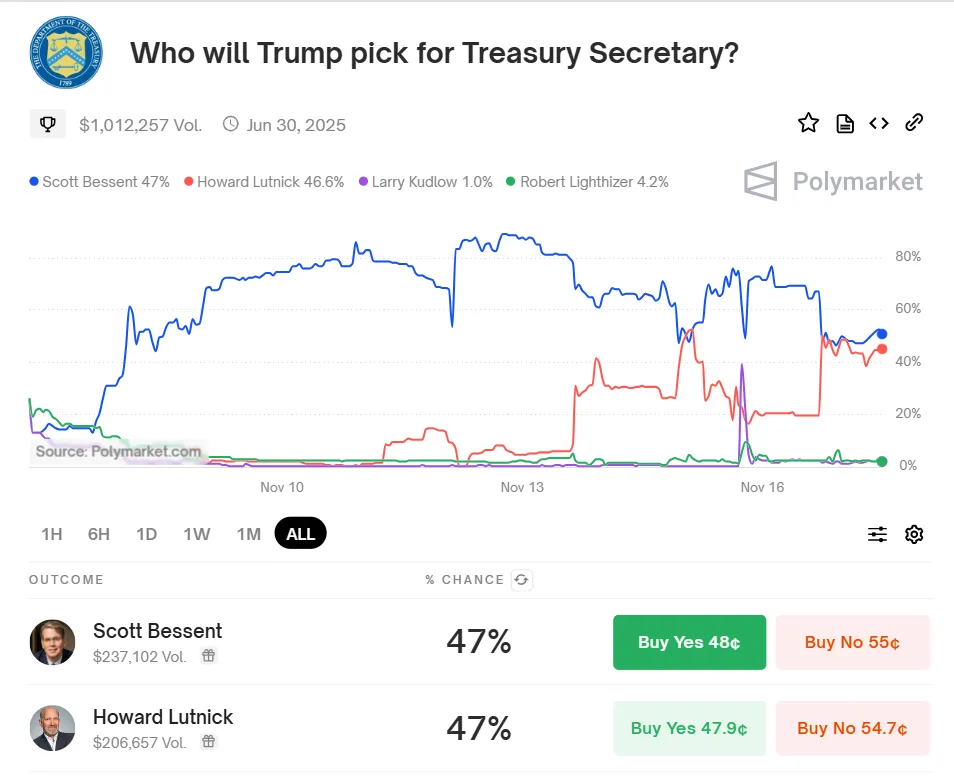Open chart filter sliders icon
Image resolution: width=954 pixels, height=784 pixels.
(x=877, y=534)
